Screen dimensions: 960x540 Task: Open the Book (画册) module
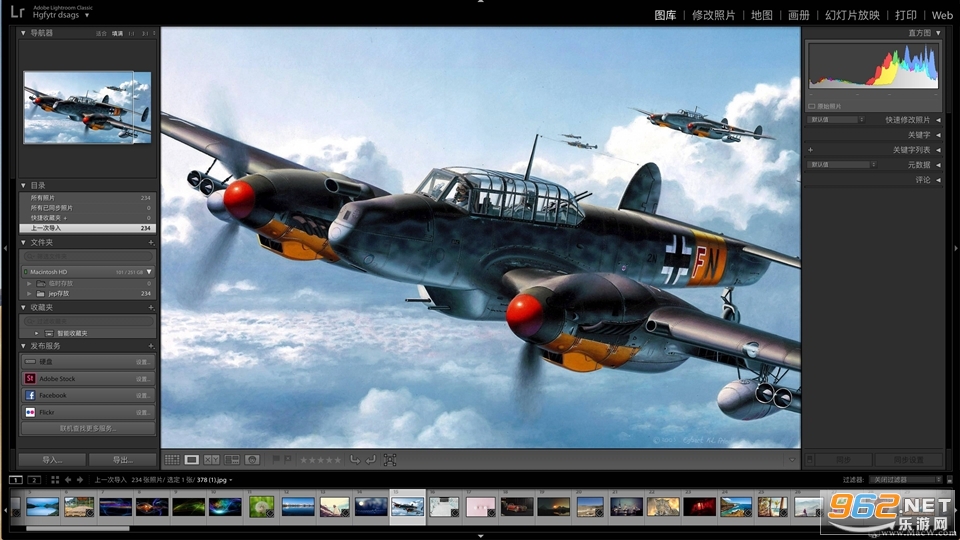798,15
